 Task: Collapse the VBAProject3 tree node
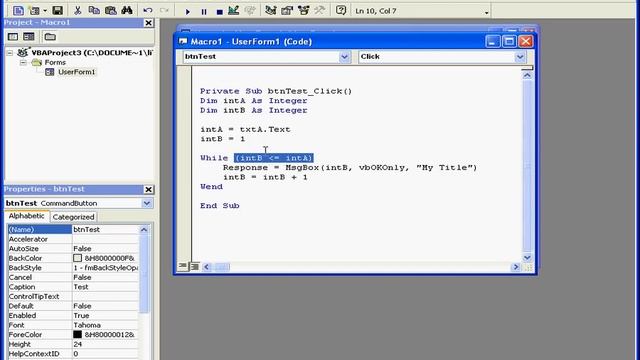pyautogui.click(x=10, y=53)
